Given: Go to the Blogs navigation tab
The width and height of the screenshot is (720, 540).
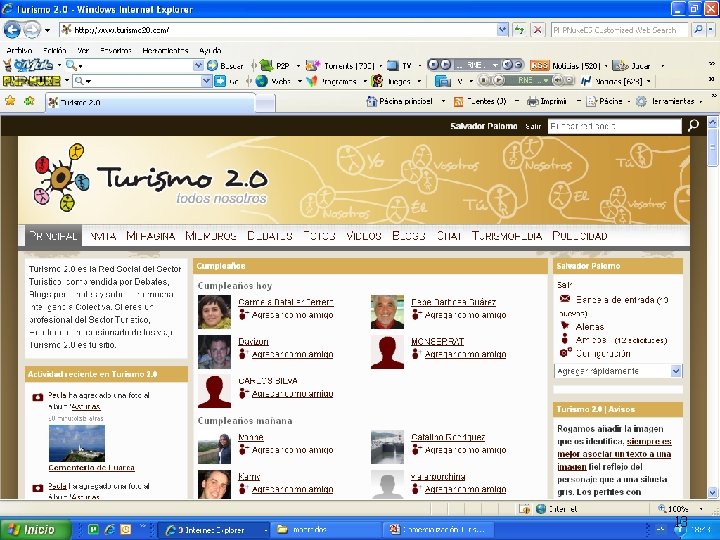Looking at the screenshot, I should pyautogui.click(x=409, y=236).
